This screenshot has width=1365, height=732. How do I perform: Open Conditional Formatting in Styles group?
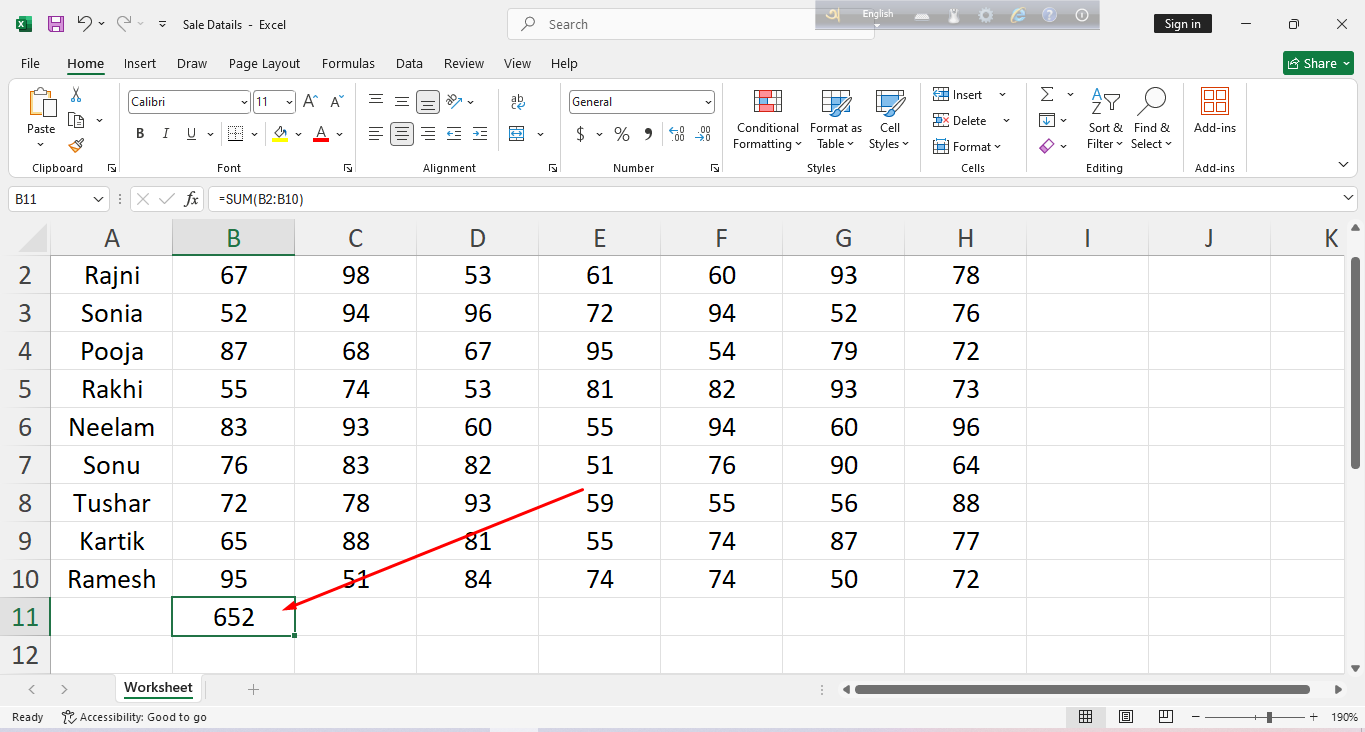(x=767, y=120)
